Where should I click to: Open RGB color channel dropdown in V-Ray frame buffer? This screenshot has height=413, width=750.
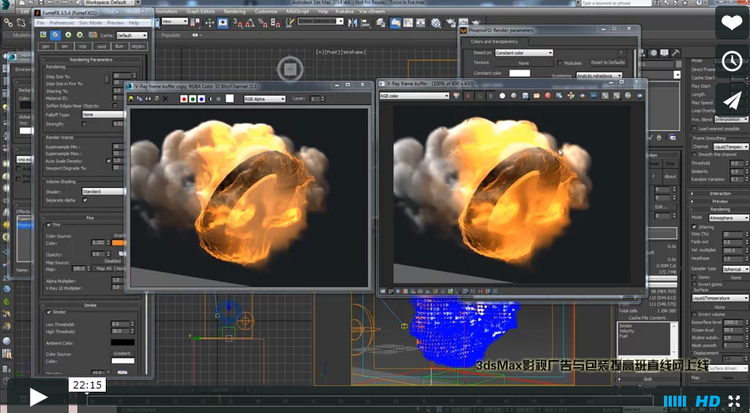point(415,96)
